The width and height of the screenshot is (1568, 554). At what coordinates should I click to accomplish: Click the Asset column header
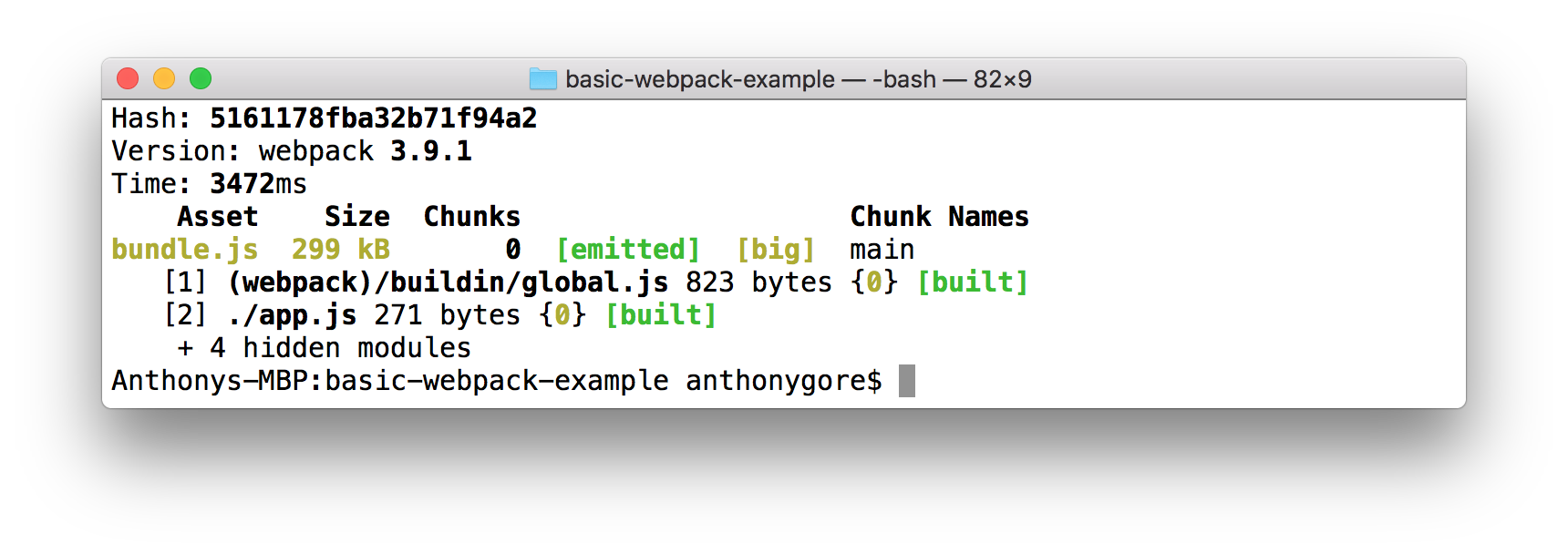(x=217, y=217)
